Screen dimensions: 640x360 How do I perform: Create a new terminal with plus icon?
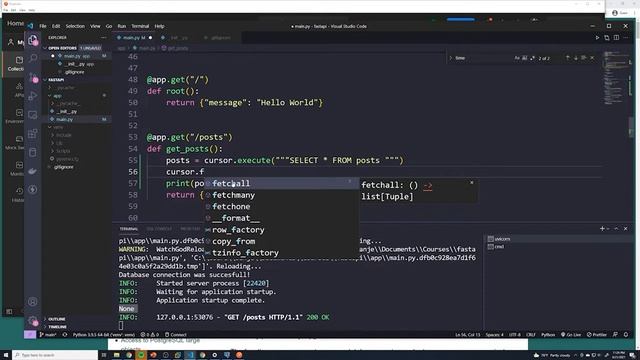pos(602,229)
